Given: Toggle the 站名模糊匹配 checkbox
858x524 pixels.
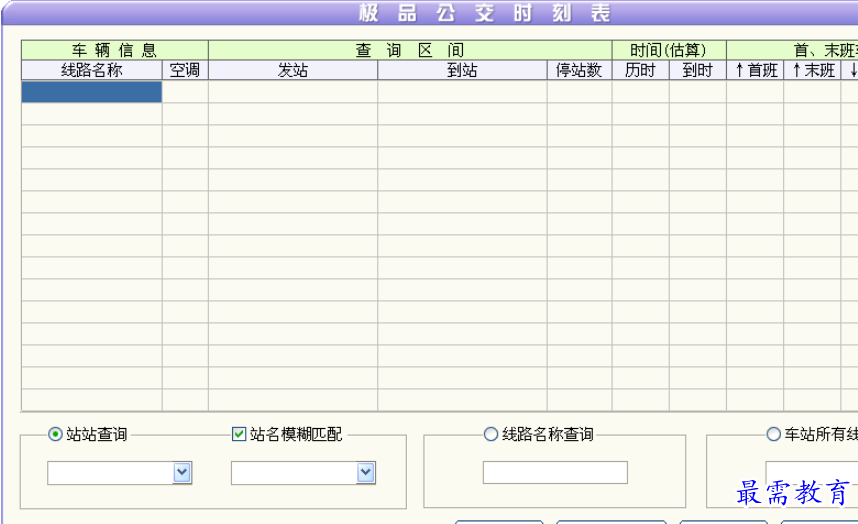Looking at the screenshot, I should coord(239,434).
